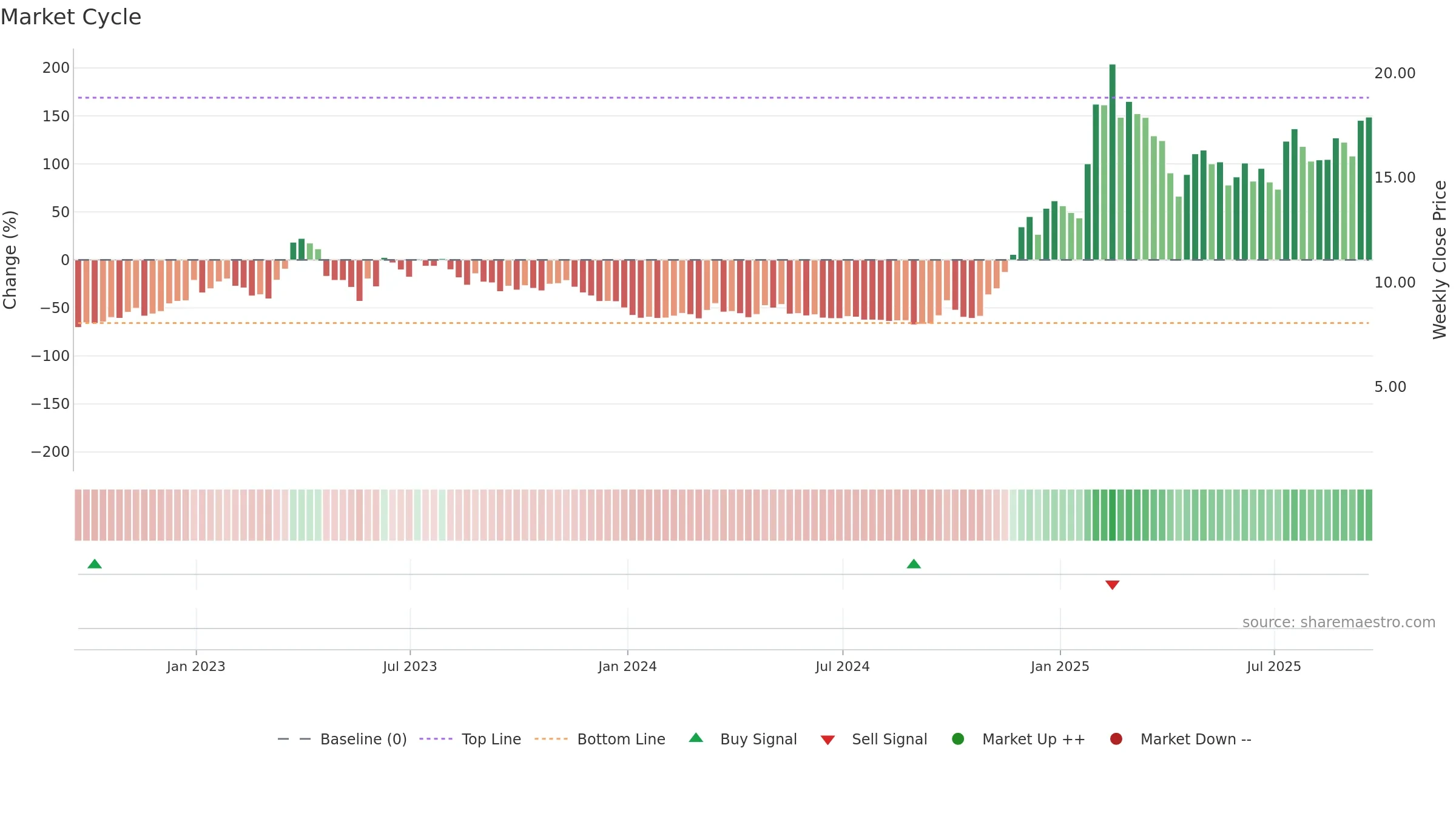Image resolution: width=1456 pixels, height=819 pixels.
Task: Click the 15.00 price tick label
Action: tap(1395, 177)
